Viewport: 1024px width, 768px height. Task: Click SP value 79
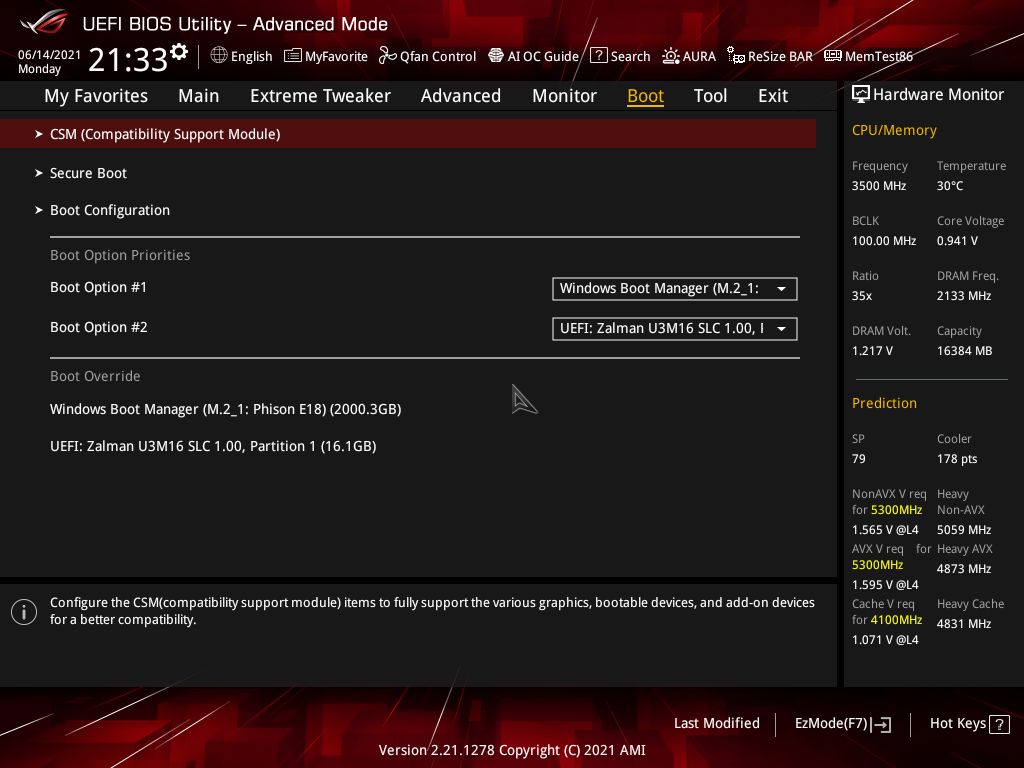(859, 459)
